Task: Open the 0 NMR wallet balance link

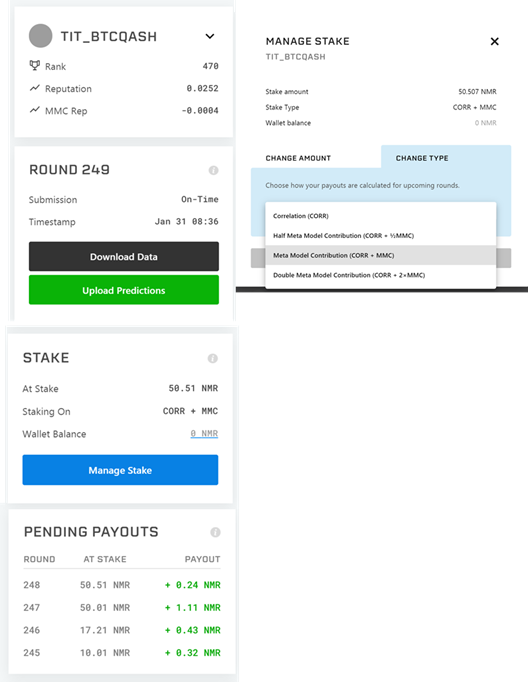Action: click(204, 434)
